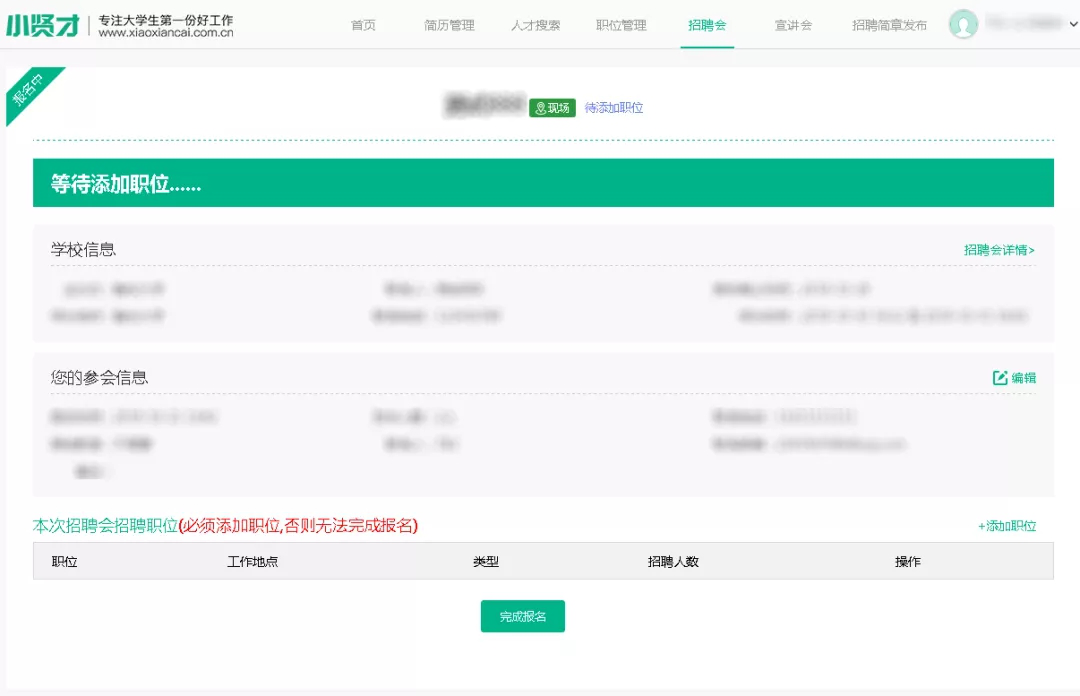Switch to the 人才搜索 tab
This screenshot has width=1080, height=696.
pos(535,25)
